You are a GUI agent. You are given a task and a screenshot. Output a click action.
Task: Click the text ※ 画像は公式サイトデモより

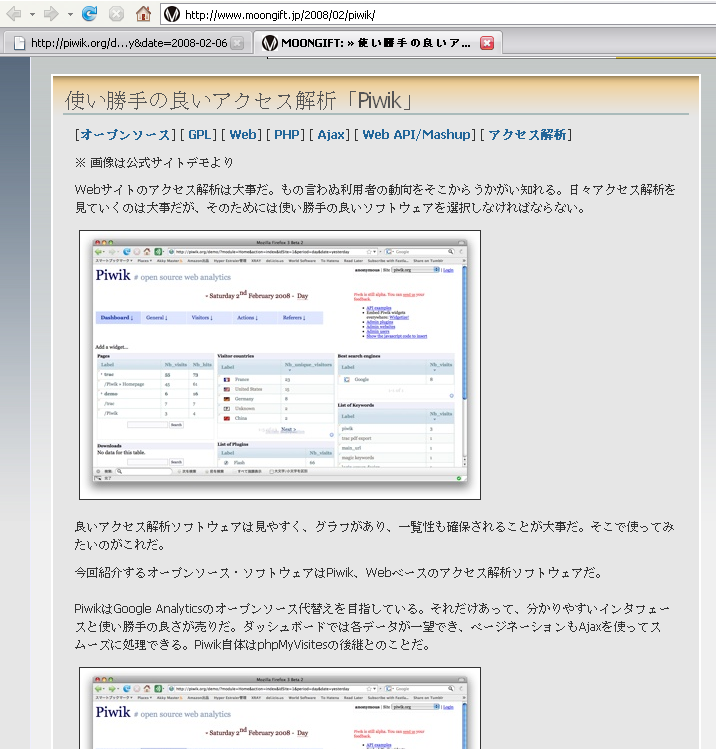tap(154, 163)
